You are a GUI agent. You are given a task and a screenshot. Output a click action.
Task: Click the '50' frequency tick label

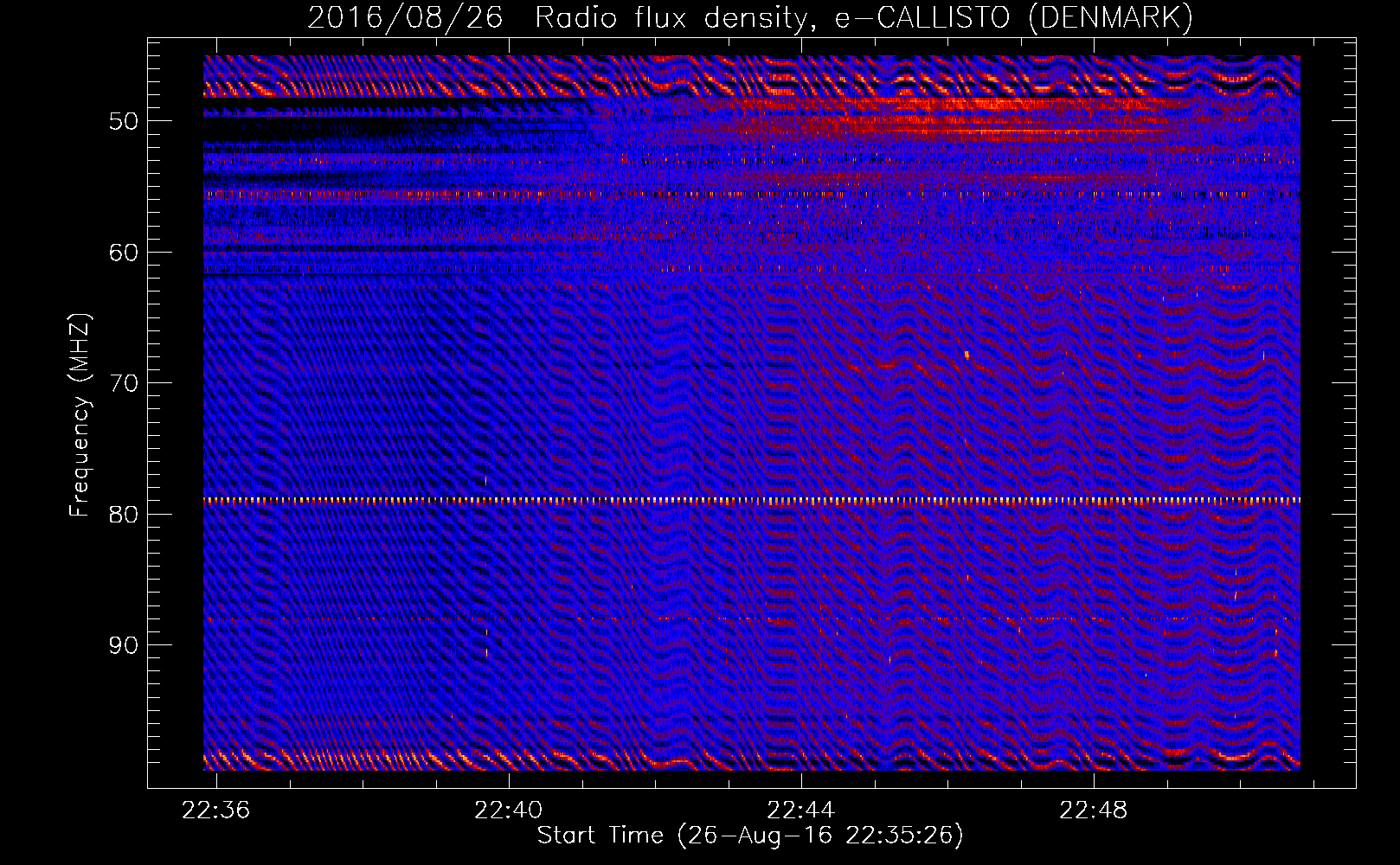coord(124,121)
